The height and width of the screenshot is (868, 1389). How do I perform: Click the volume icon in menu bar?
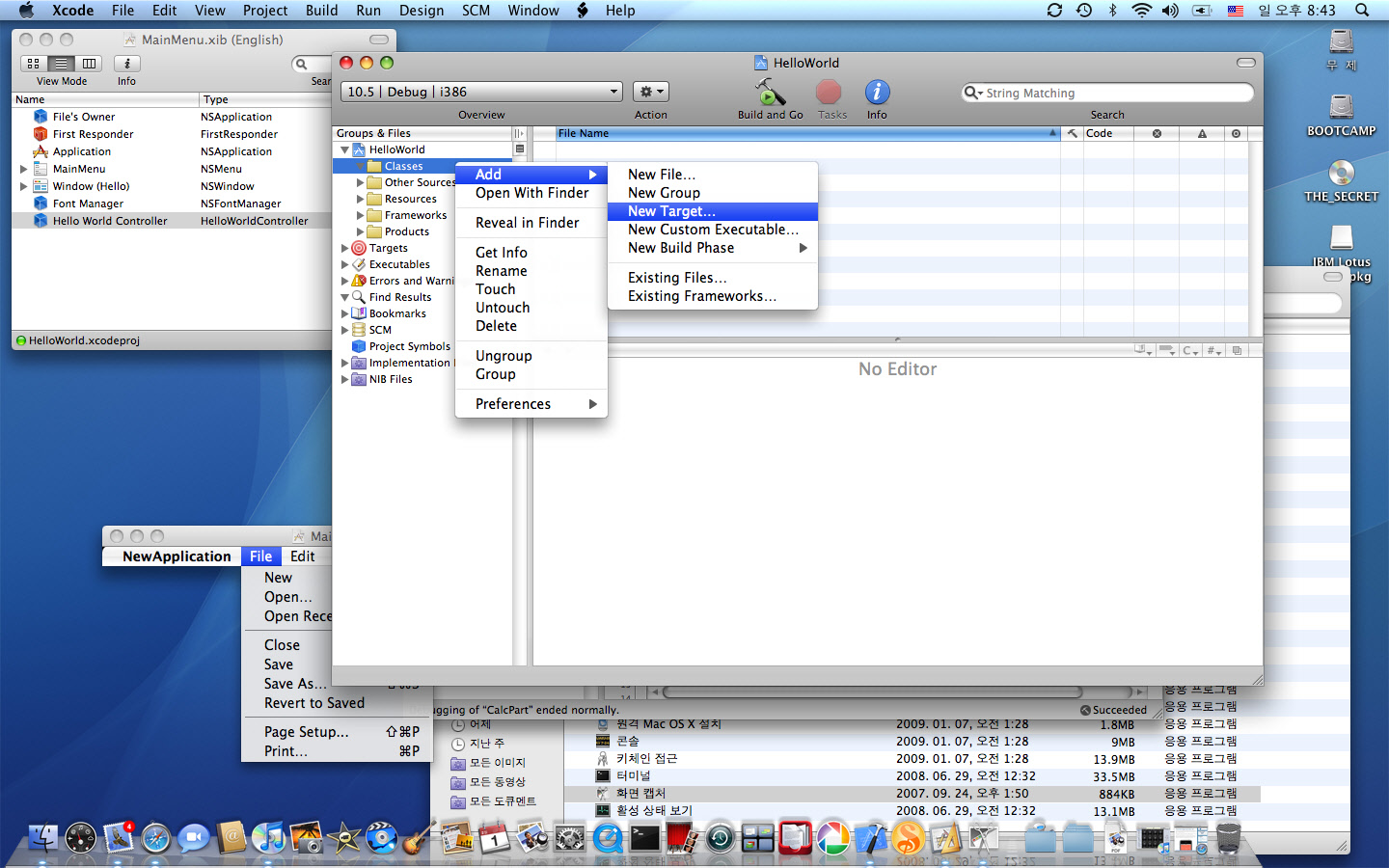point(1170,11)
